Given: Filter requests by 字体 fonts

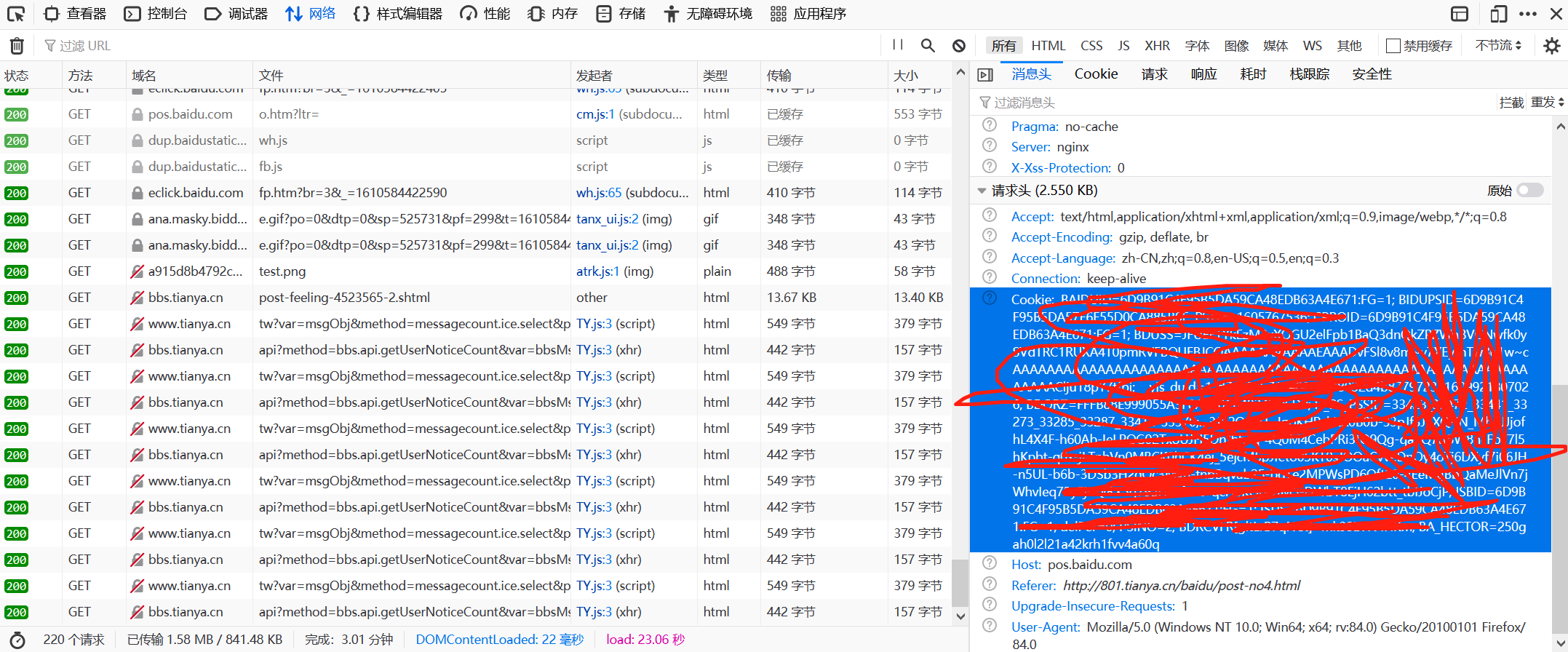Looking at the screenshot, I should point(1197,45).
